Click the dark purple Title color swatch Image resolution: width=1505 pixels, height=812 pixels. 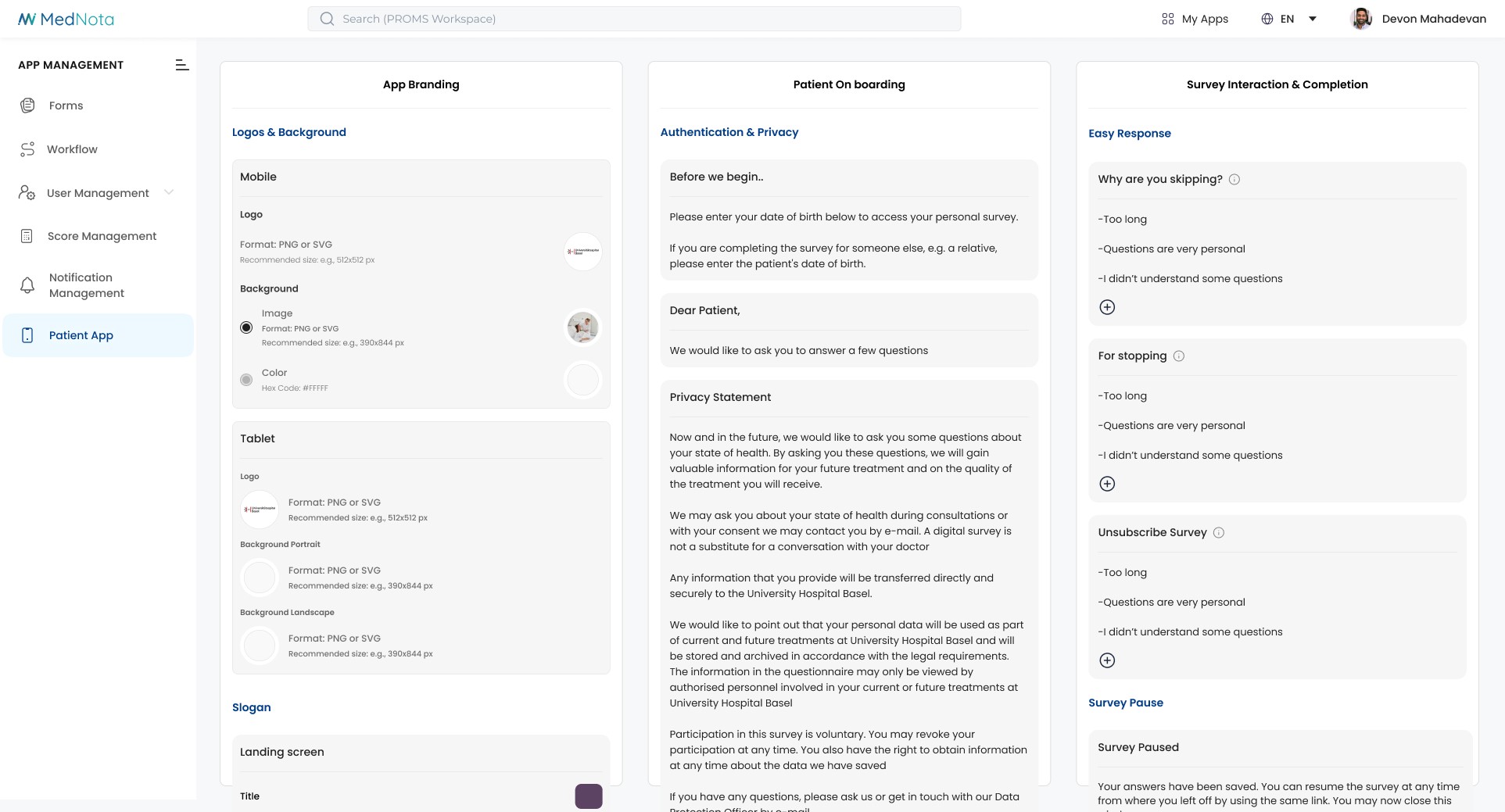pyautogui.click(x=589, y=796)
